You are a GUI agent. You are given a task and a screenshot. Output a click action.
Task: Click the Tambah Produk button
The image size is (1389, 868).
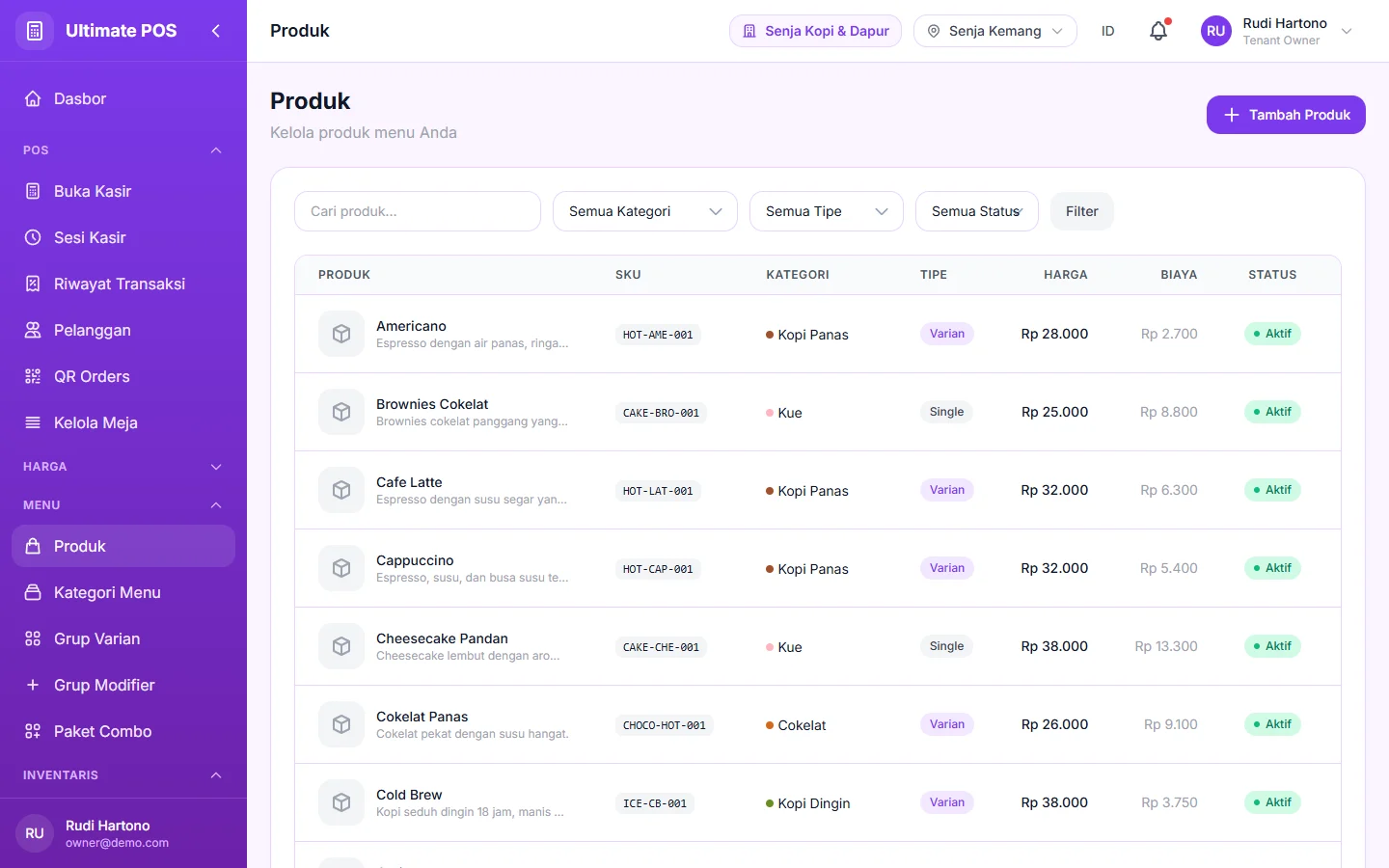point(1286,115)
